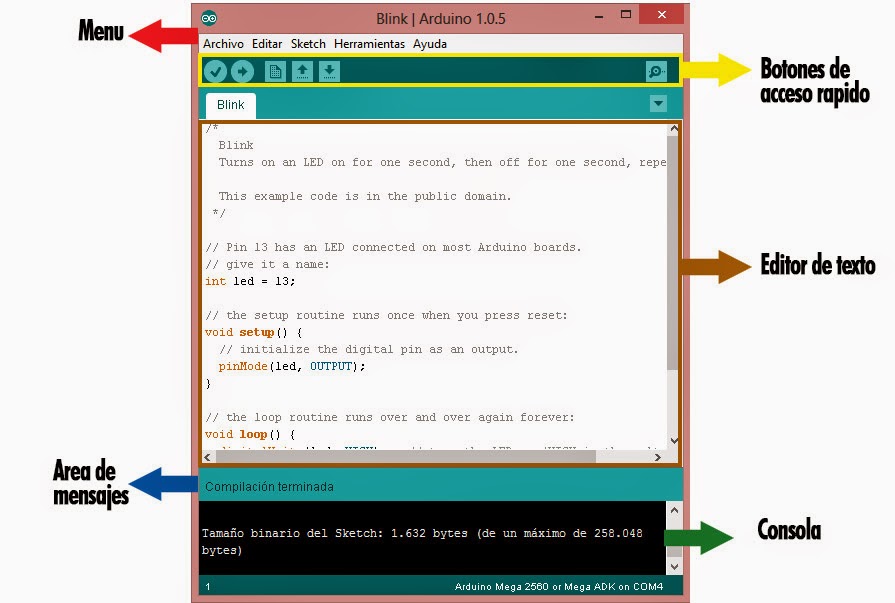Click the Verify checkmark icon to compile
Screen dimensions: 895x603
click(214, 71)
